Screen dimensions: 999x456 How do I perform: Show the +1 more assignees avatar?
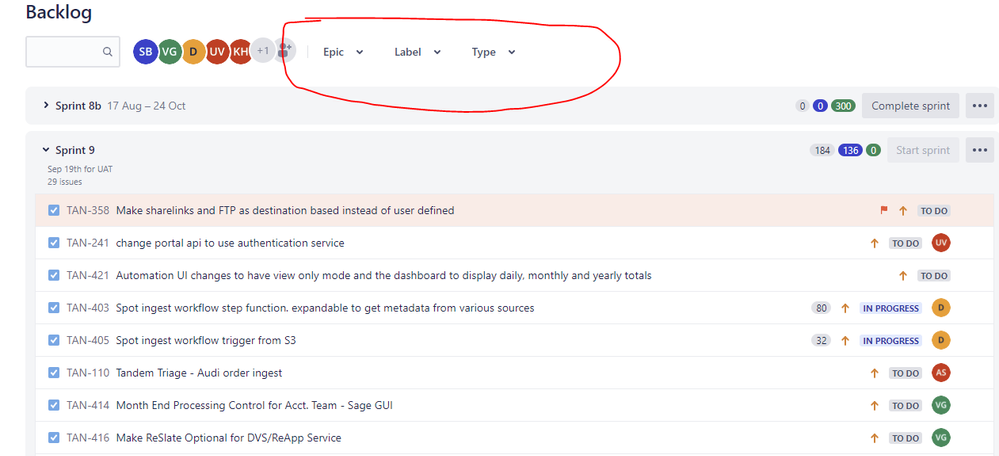263,50
